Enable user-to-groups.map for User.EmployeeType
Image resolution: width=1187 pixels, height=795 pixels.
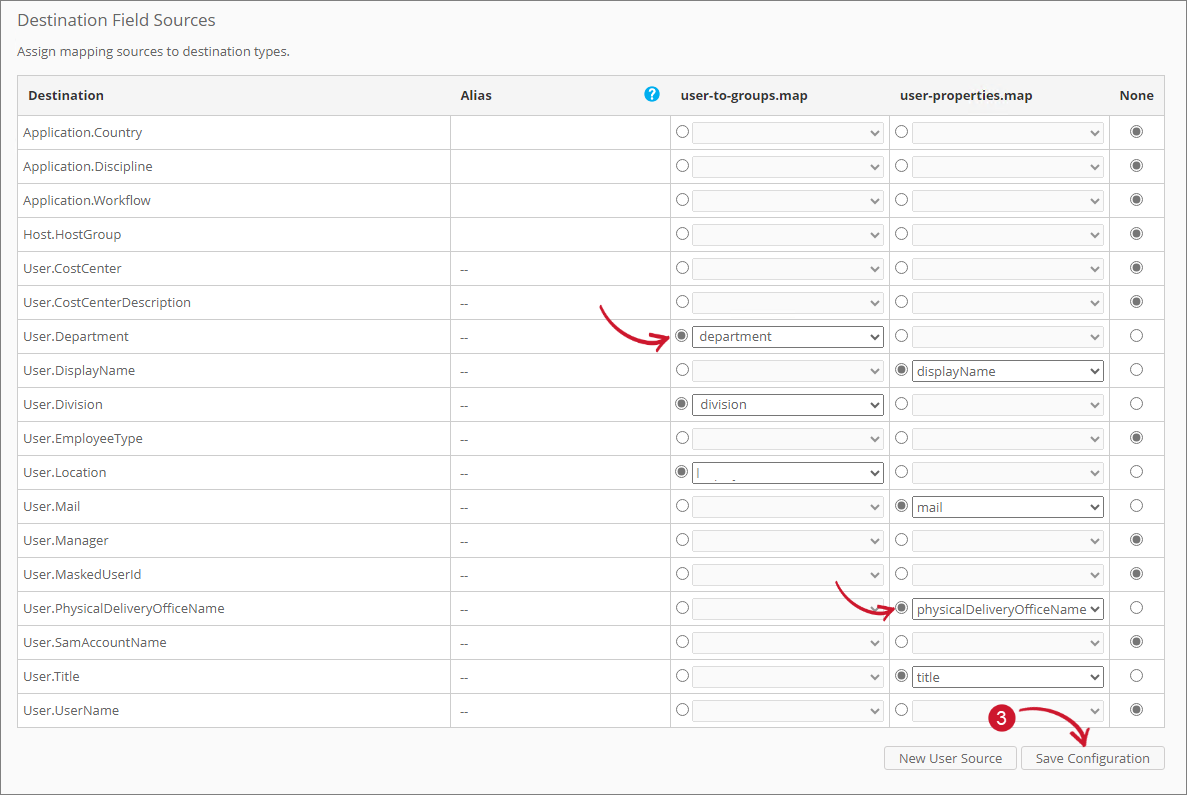pos(682,438)
